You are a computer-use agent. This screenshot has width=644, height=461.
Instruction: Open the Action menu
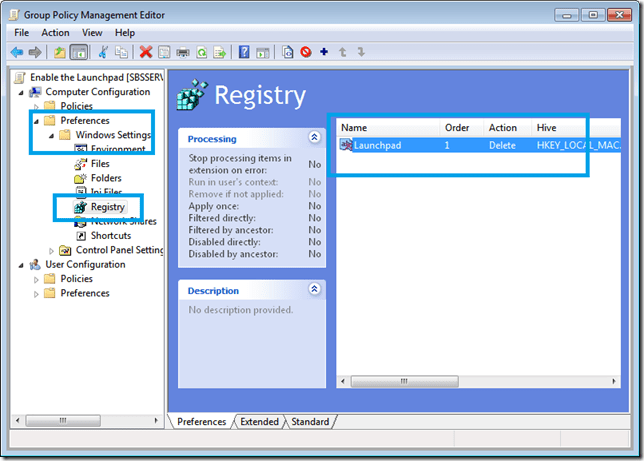pos(55,33)
